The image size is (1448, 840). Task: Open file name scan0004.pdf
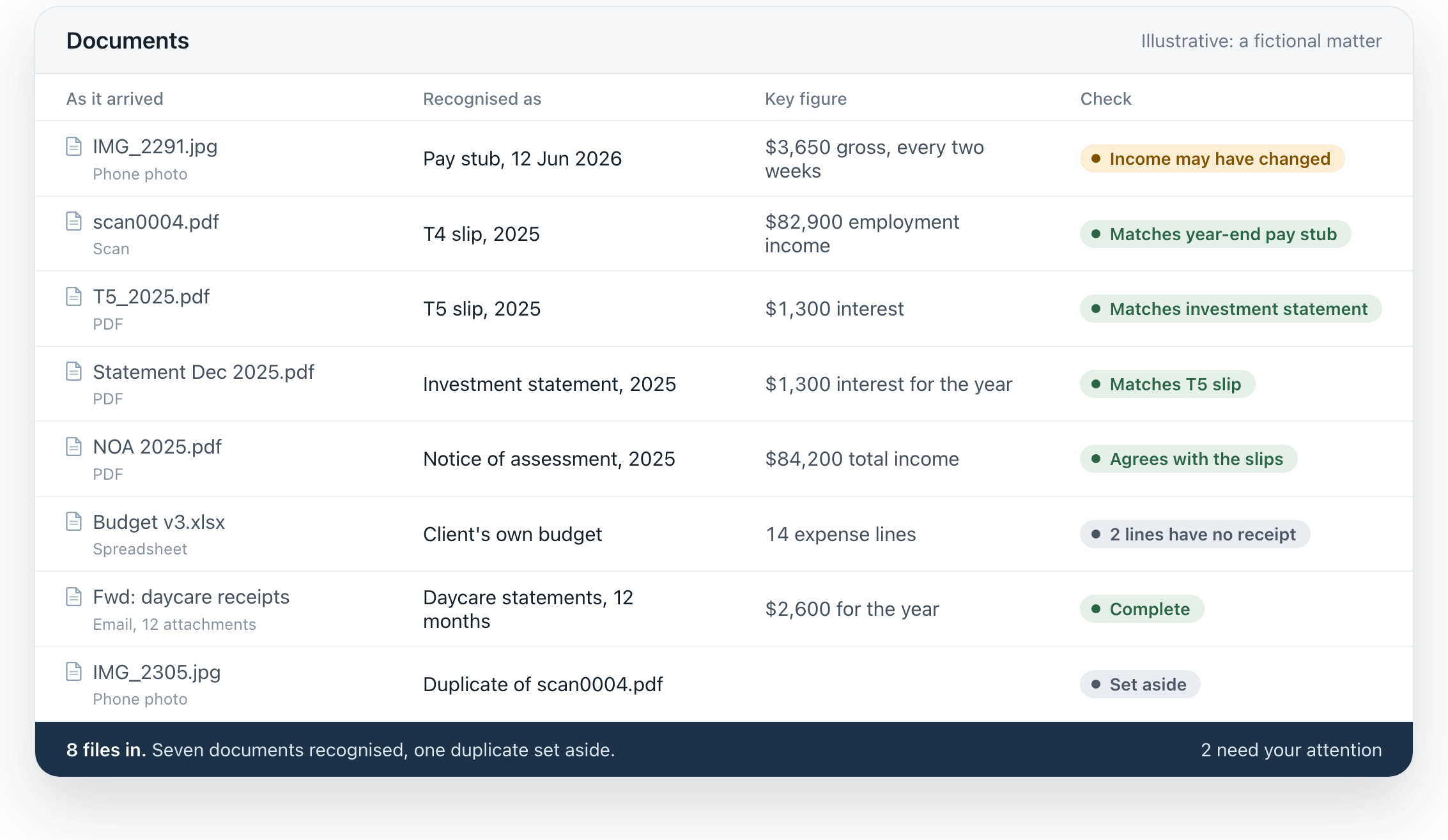coord(156,222)
